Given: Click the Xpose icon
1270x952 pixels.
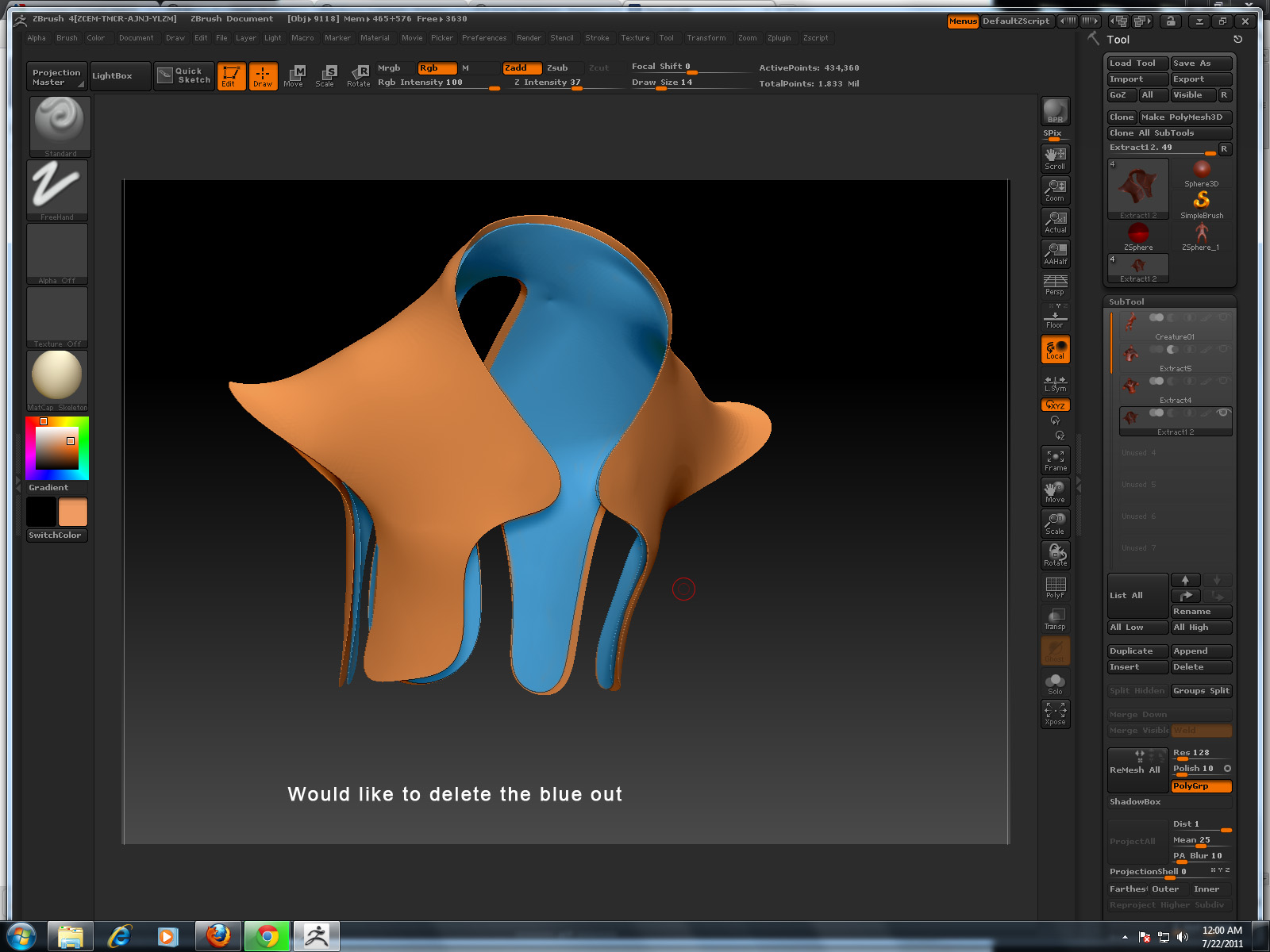Looking at the screenshot, I should tap(1055, 713).
